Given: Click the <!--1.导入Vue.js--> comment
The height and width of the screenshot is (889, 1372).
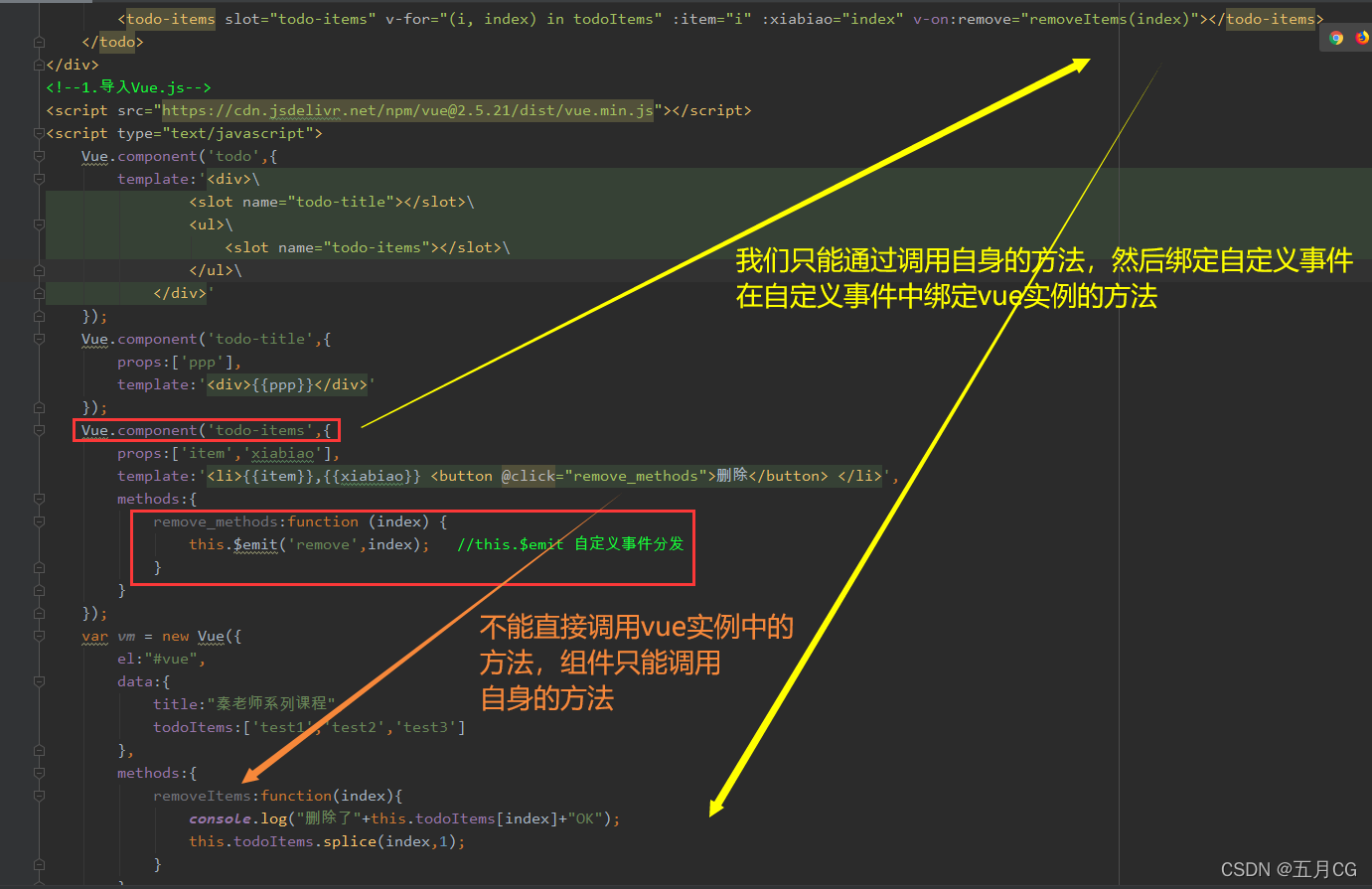Looking at the screenshot, I should click(128, 87).
